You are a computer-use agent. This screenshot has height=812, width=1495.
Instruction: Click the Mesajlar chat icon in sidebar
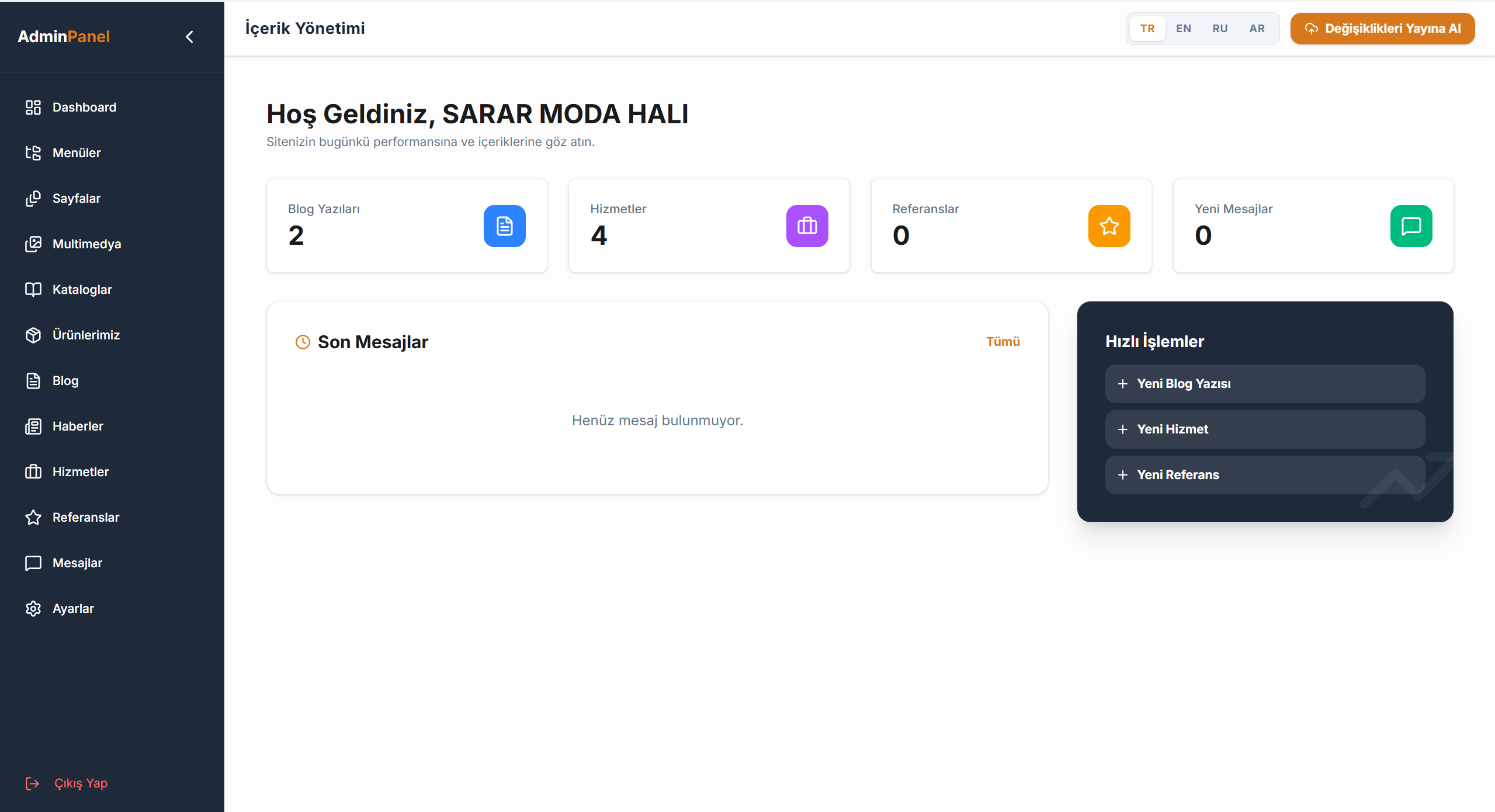pyautogui.click(x=33, y=563)
